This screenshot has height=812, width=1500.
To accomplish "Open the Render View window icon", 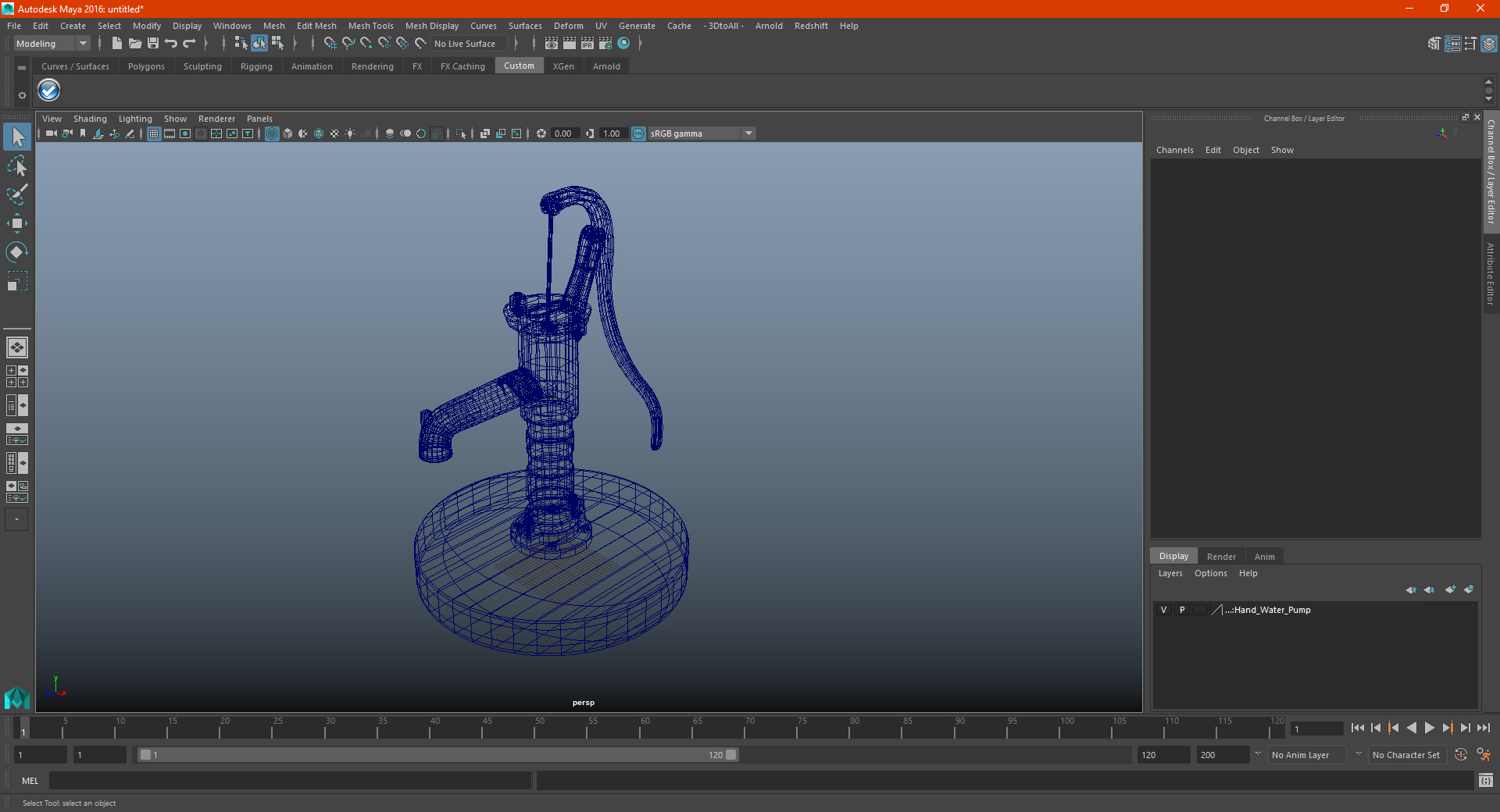I will (x=552, y=44).
